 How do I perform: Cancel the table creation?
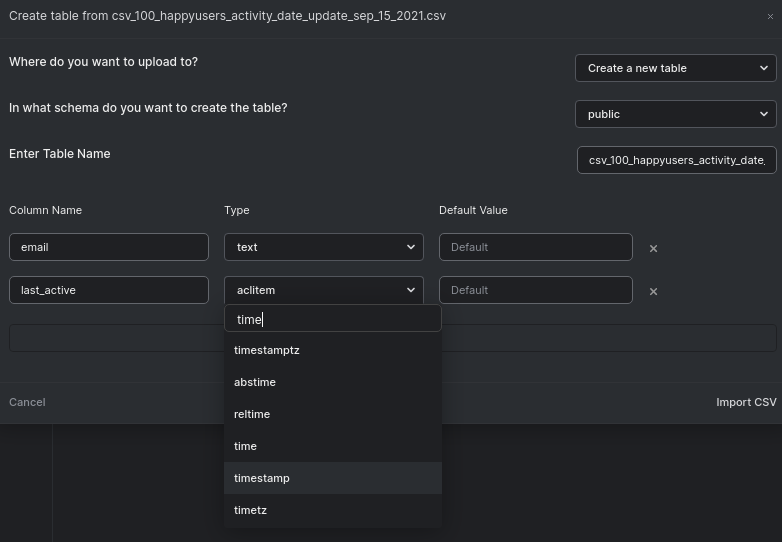[27, 402]
